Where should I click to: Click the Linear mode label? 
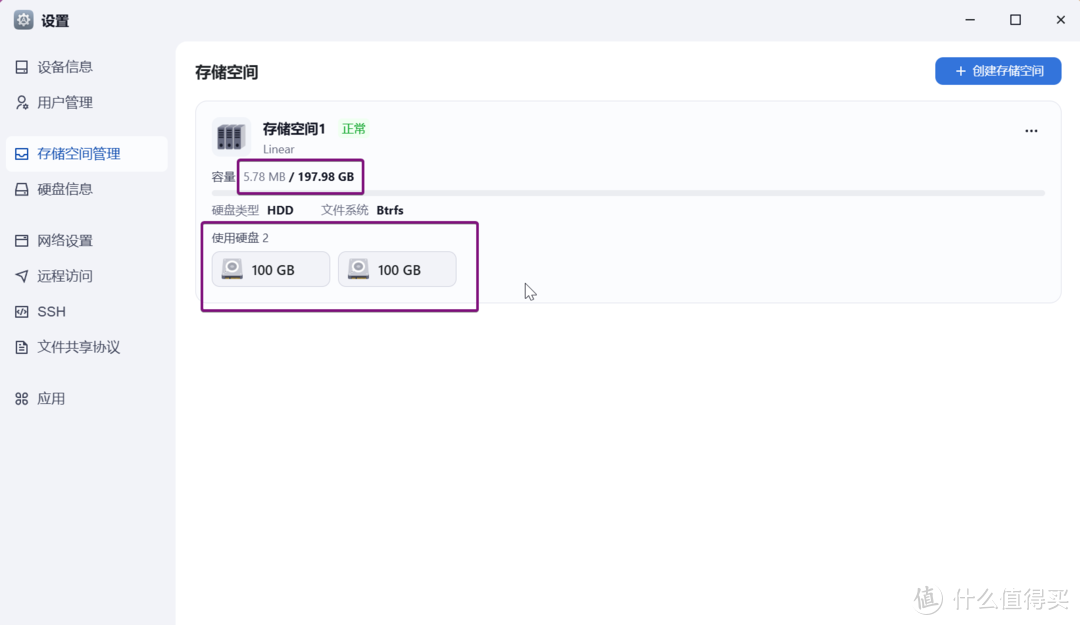coord(278,150)
